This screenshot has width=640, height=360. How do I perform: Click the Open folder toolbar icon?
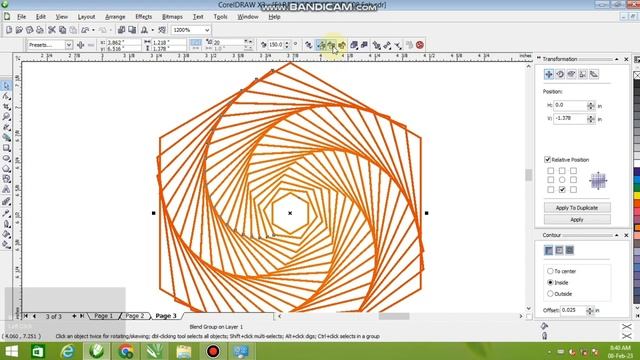(x=19, y=30)
